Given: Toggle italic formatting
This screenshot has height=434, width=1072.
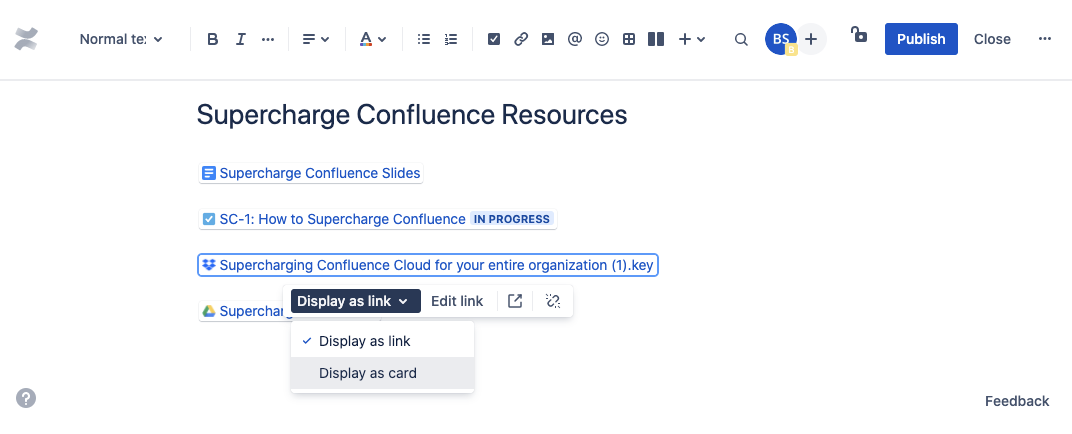Looking at the screenshot, I should [240, 40].
